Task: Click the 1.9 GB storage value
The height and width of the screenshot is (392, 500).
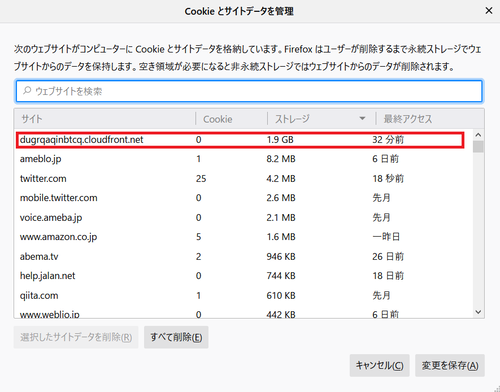Action: click(280, 140)
